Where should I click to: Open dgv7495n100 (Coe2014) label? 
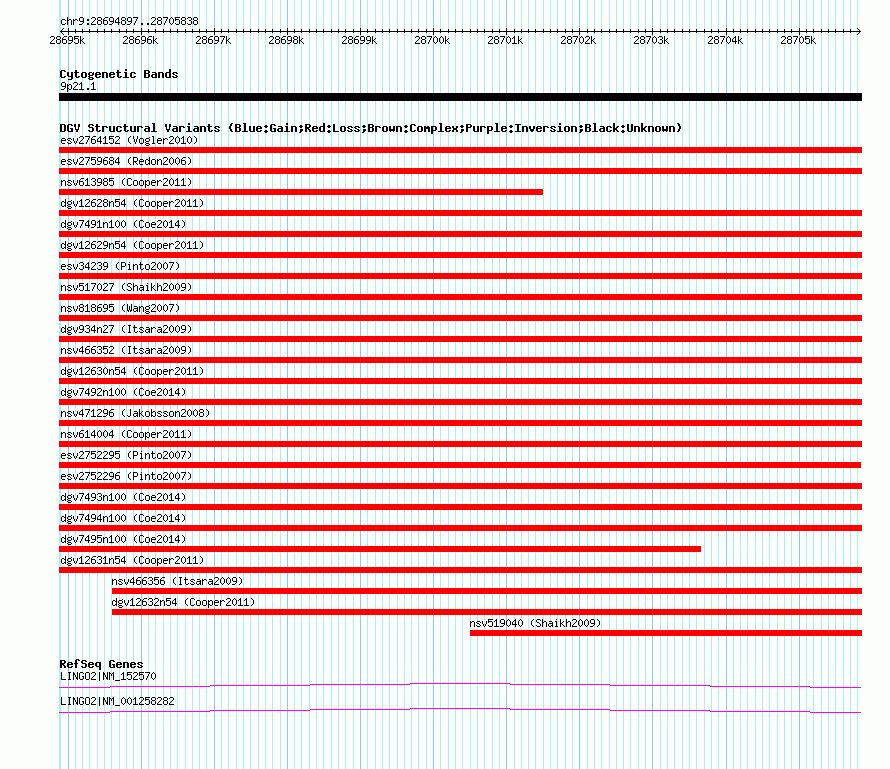click(x=123, y=539)
